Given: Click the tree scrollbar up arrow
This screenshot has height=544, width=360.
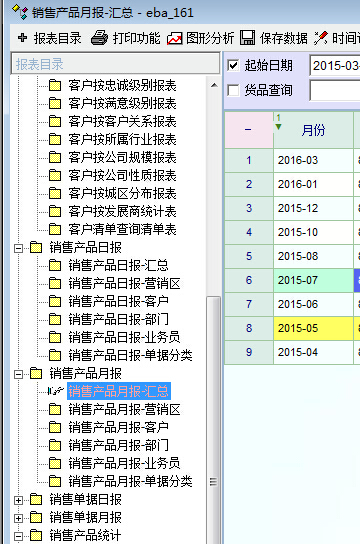Looking at the screenshot, I should [214, 85].
